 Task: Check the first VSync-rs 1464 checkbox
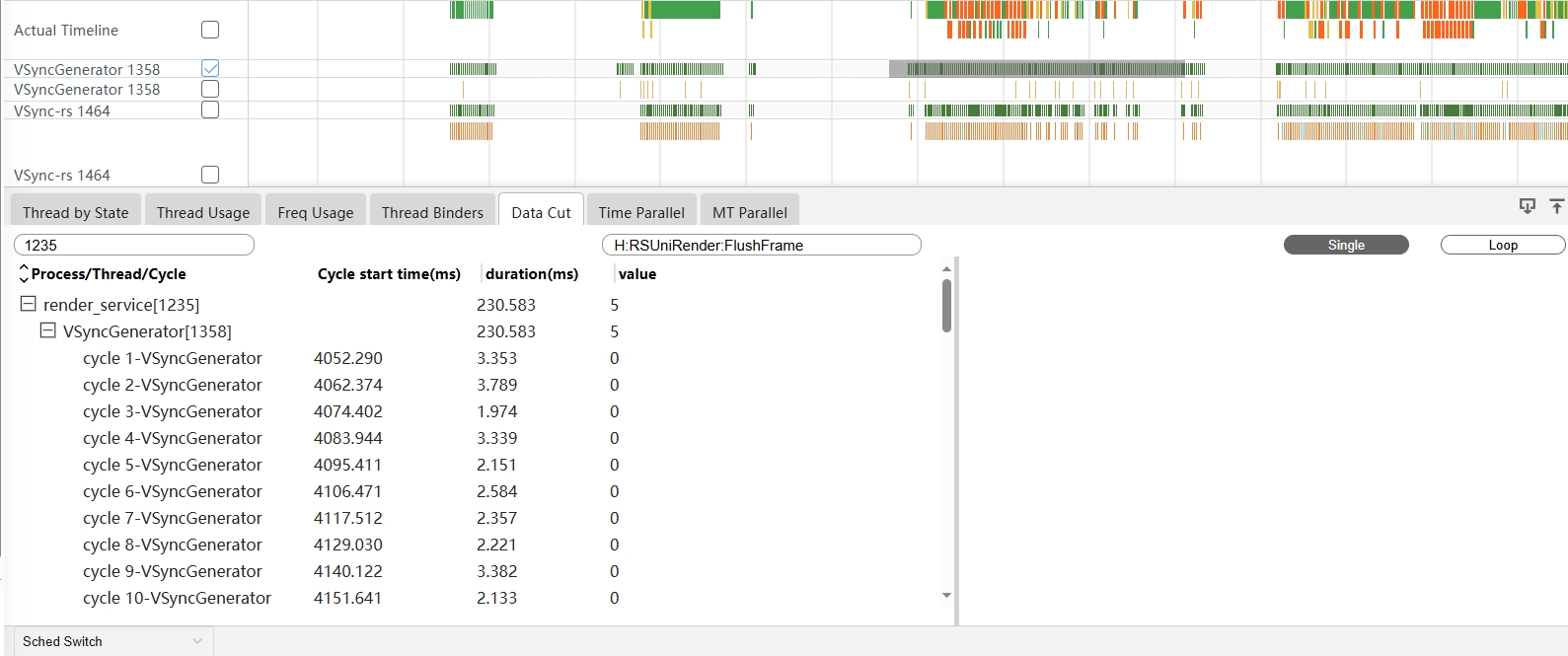[x=210, y=109]
